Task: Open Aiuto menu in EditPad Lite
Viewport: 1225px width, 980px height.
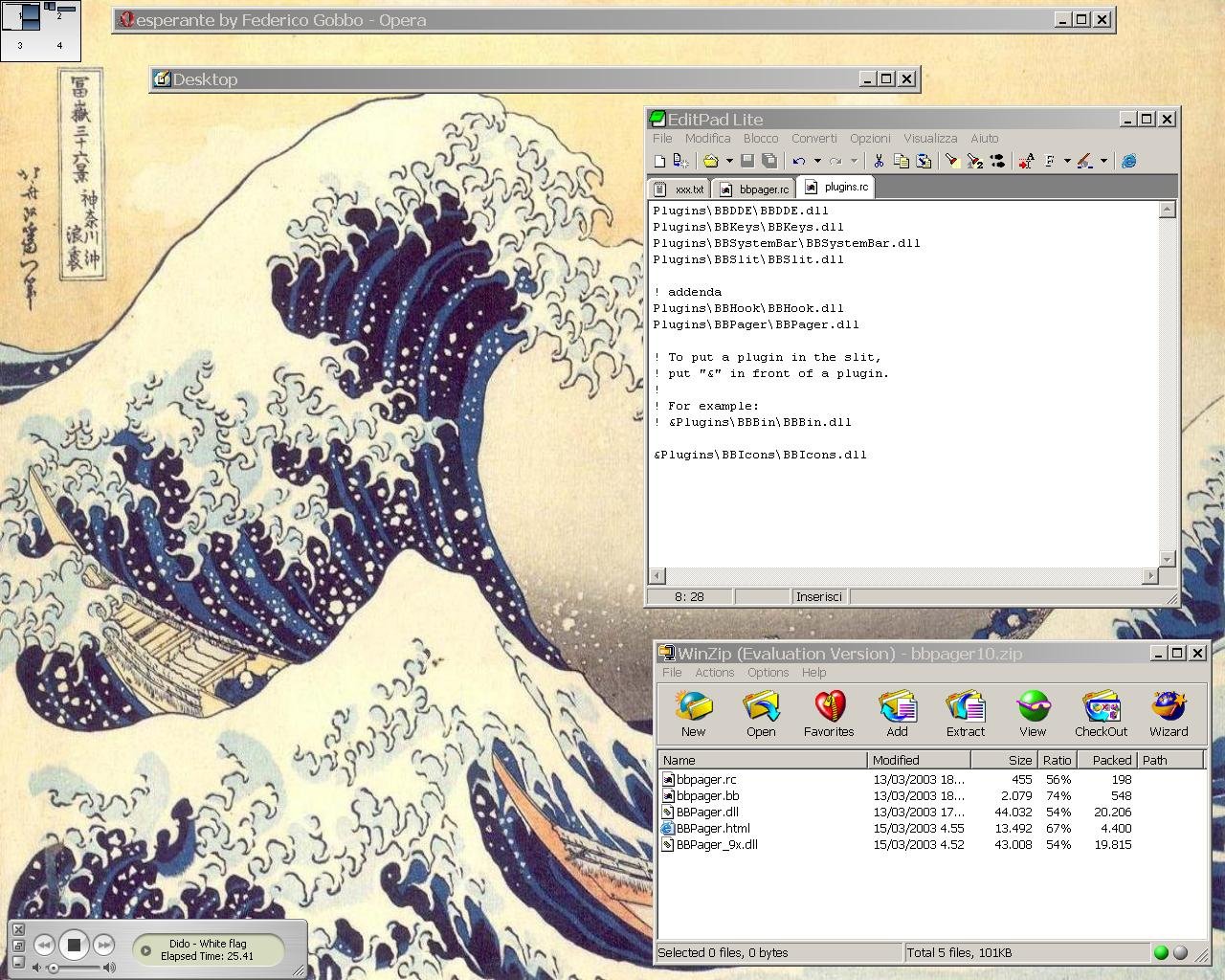Action: coord(985,139)
